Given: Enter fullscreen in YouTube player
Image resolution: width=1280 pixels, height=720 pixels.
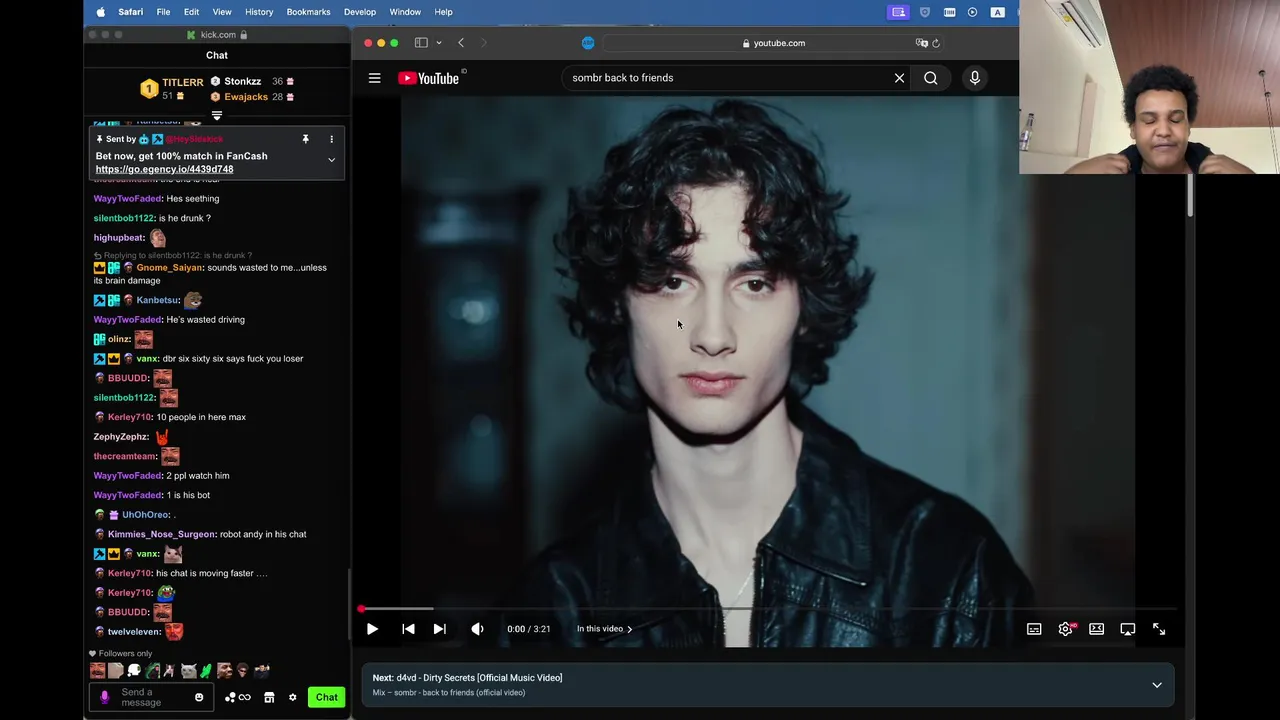Looking at the screenshot, I should click(1159, 629).
